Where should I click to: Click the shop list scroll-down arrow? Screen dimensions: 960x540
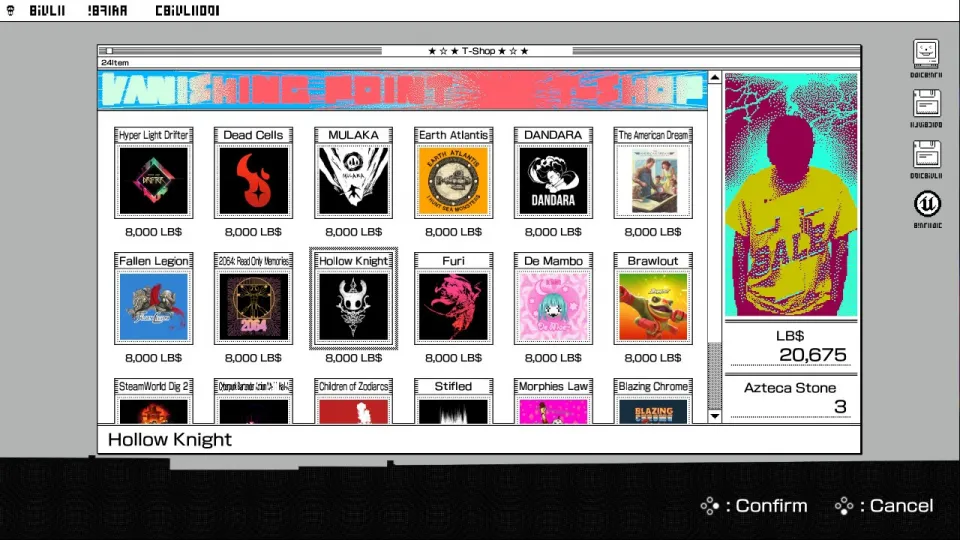[714, 416]
